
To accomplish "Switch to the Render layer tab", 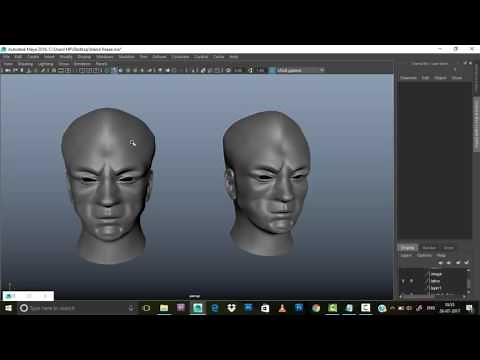I will (429, 248).
